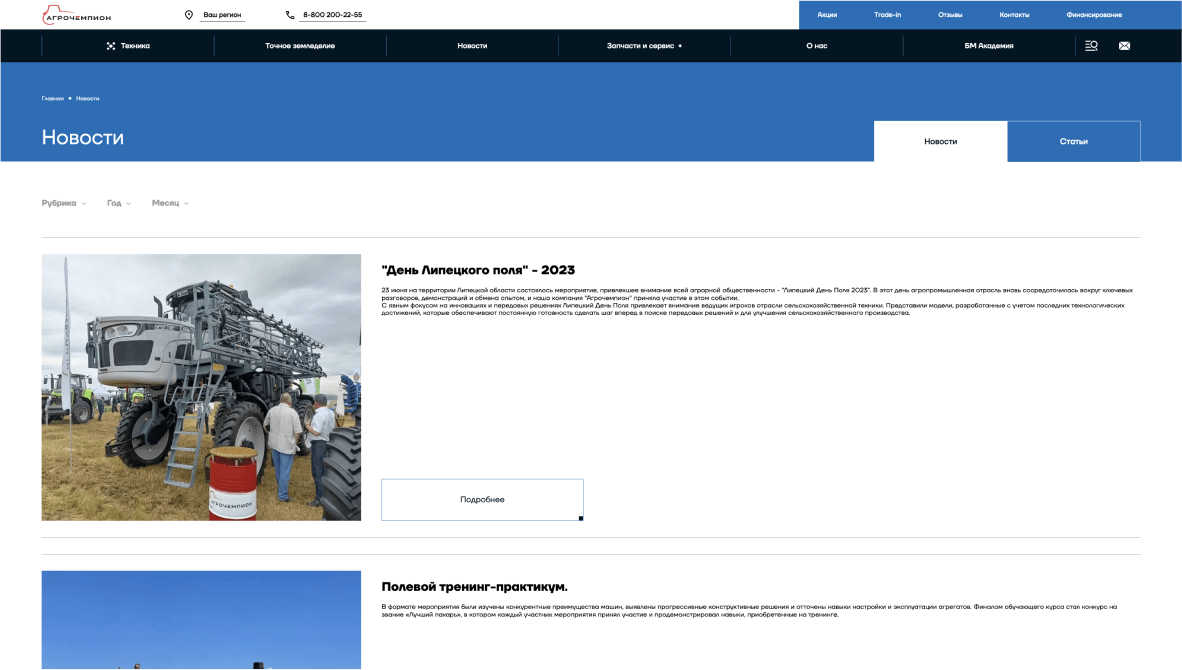
Task: Click the Агрочемпион logo
Action: click(77, 15)
